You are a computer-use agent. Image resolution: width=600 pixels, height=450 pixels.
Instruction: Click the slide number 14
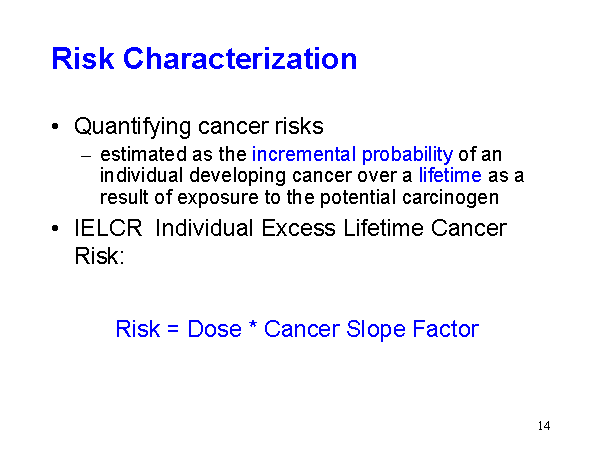click(x=543, y=426)
